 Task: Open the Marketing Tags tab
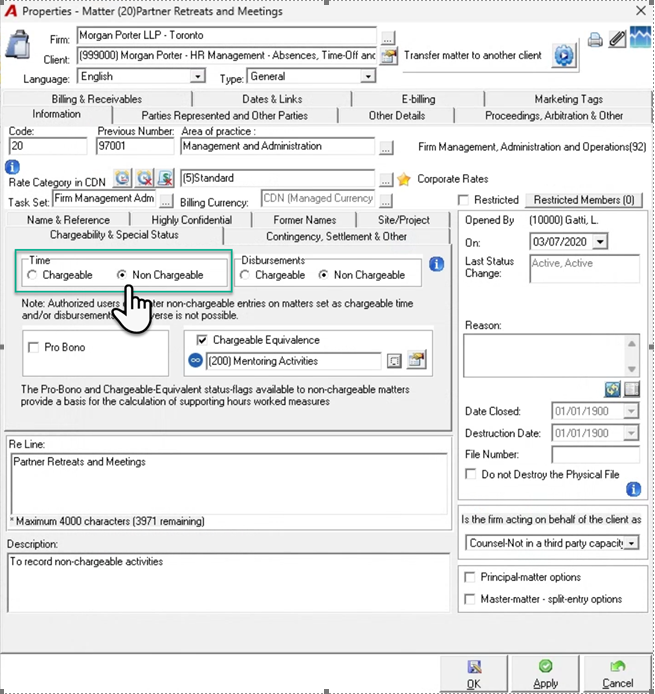568,99
